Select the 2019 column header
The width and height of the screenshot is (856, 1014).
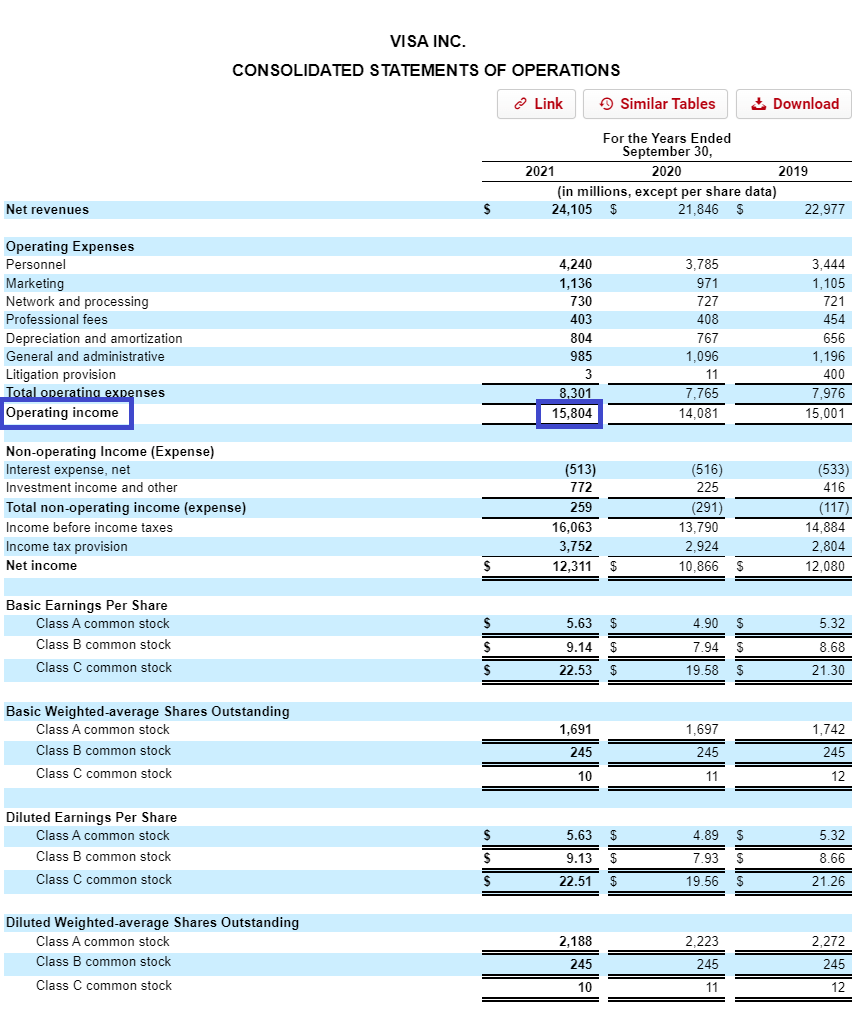pos(792,171)
